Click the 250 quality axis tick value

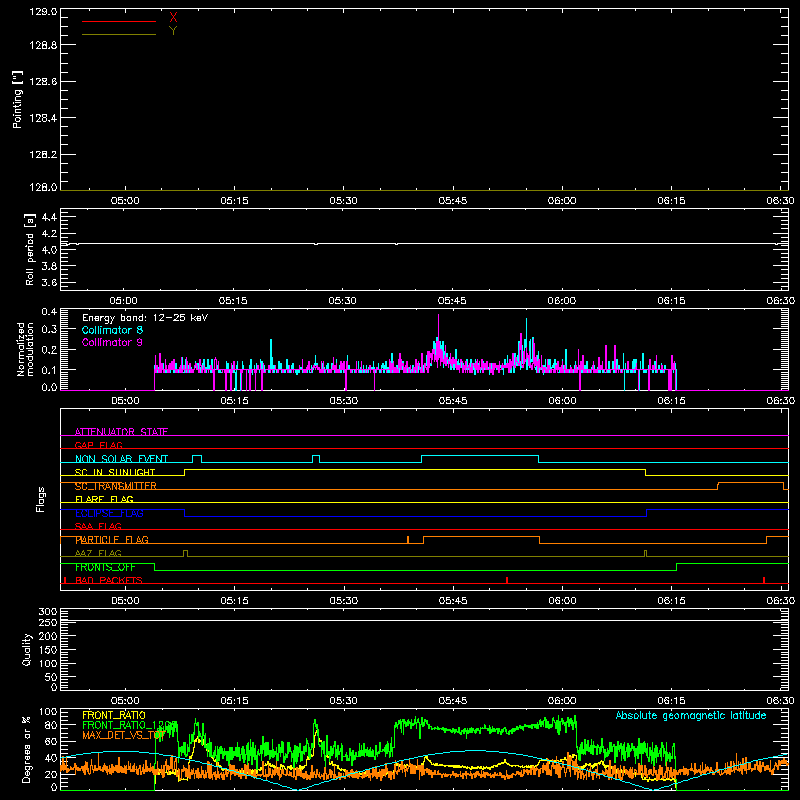[x=48, y=622]
